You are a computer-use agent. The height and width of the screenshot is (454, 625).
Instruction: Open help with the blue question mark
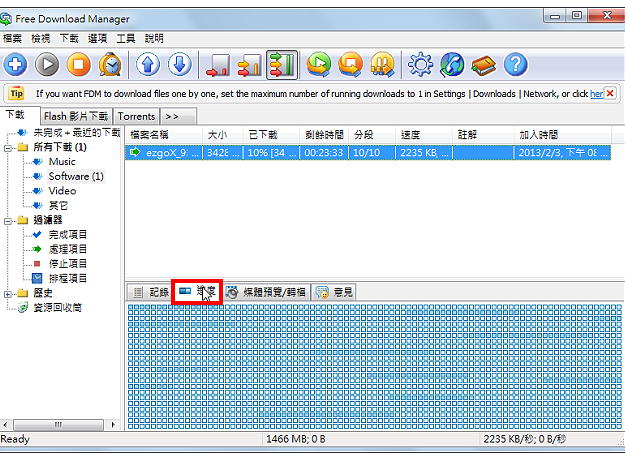point(516,64)
